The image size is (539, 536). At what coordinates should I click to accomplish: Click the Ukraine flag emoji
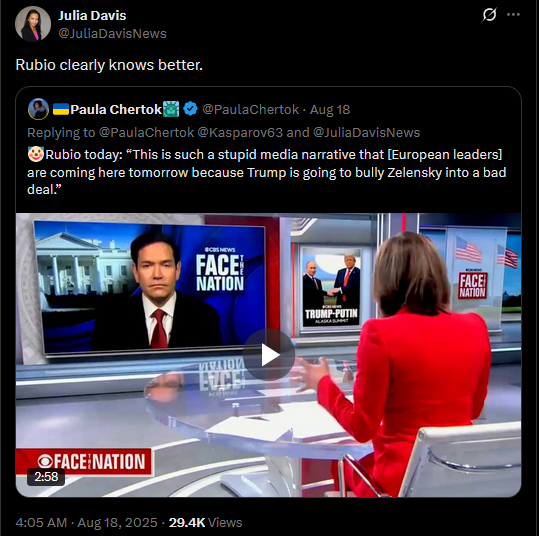[x=61, y=109]
